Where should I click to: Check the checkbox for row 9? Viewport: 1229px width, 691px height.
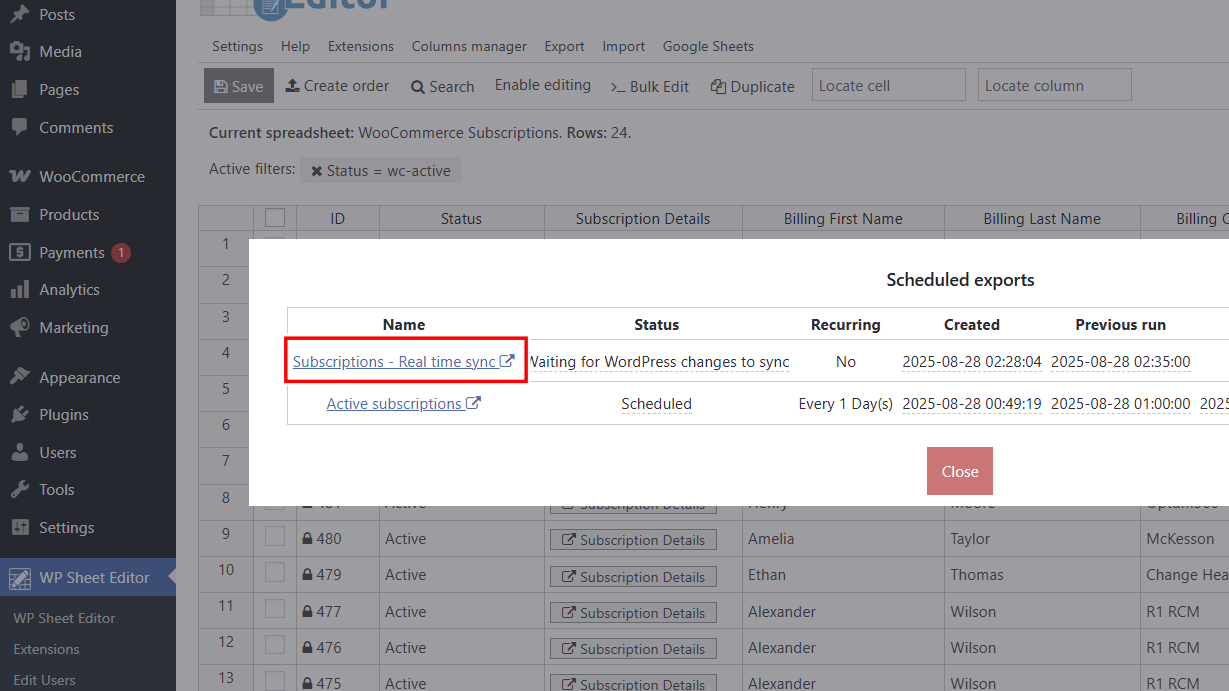click(x=275, y=537)
